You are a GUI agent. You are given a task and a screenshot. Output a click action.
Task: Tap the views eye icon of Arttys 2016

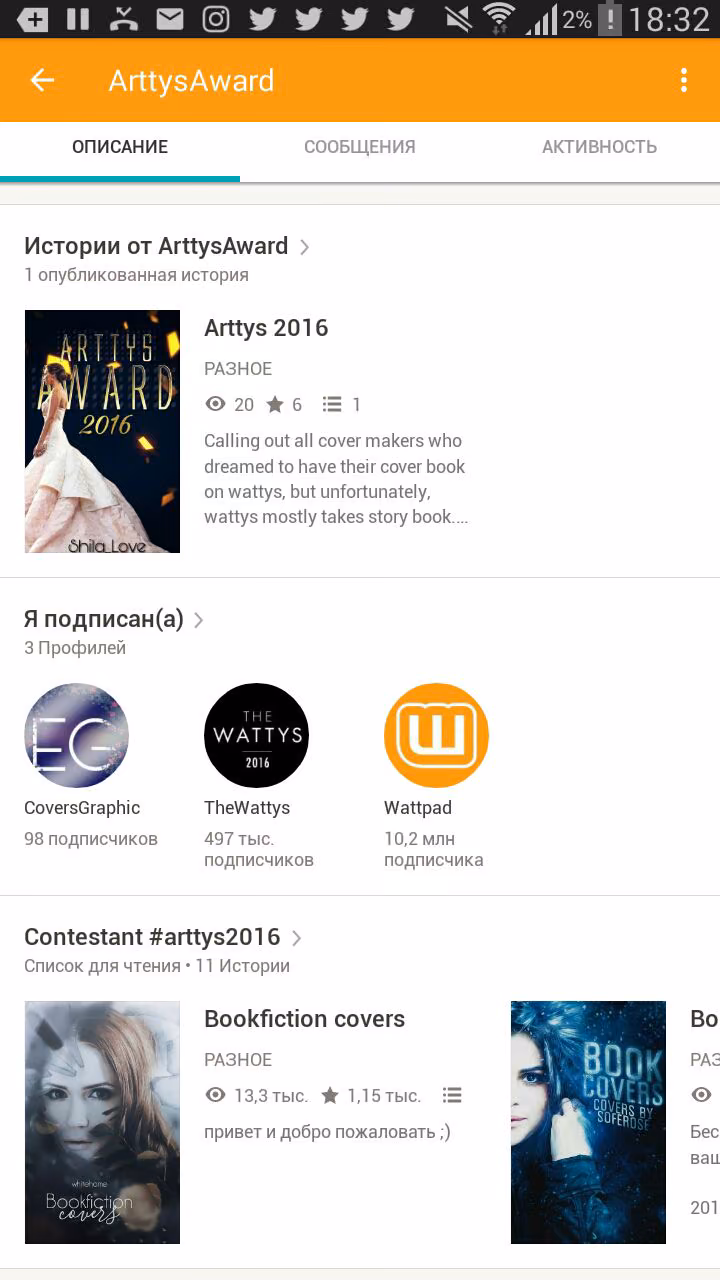click(x=215, y=404)
